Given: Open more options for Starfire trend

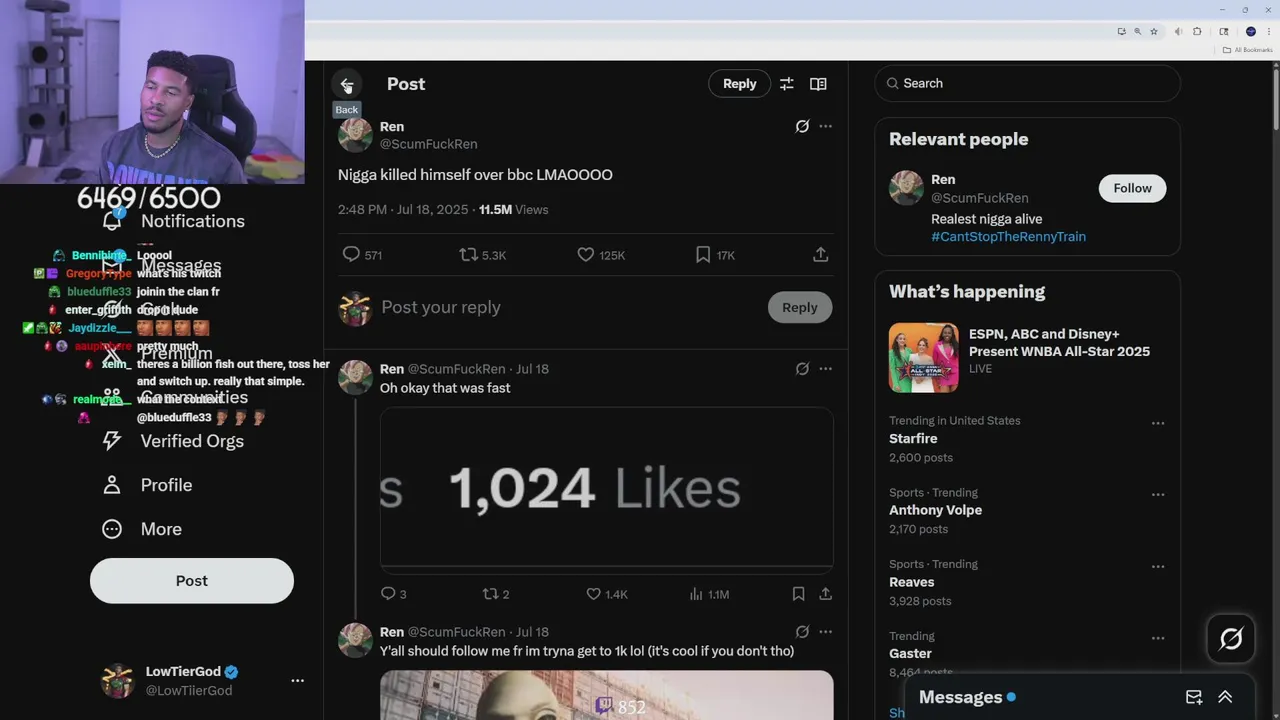Looking at the screenshot, I should pos(1158,423).
